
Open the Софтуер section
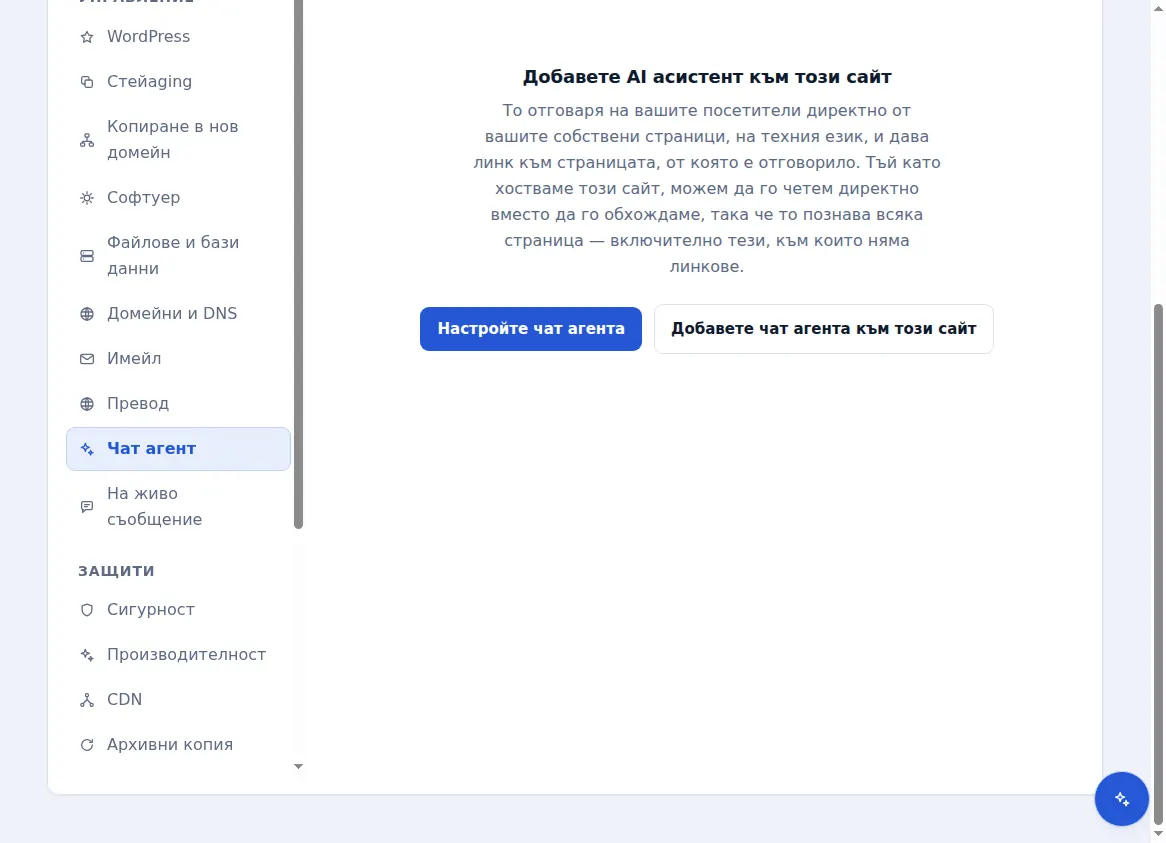[x=178, y=198]
